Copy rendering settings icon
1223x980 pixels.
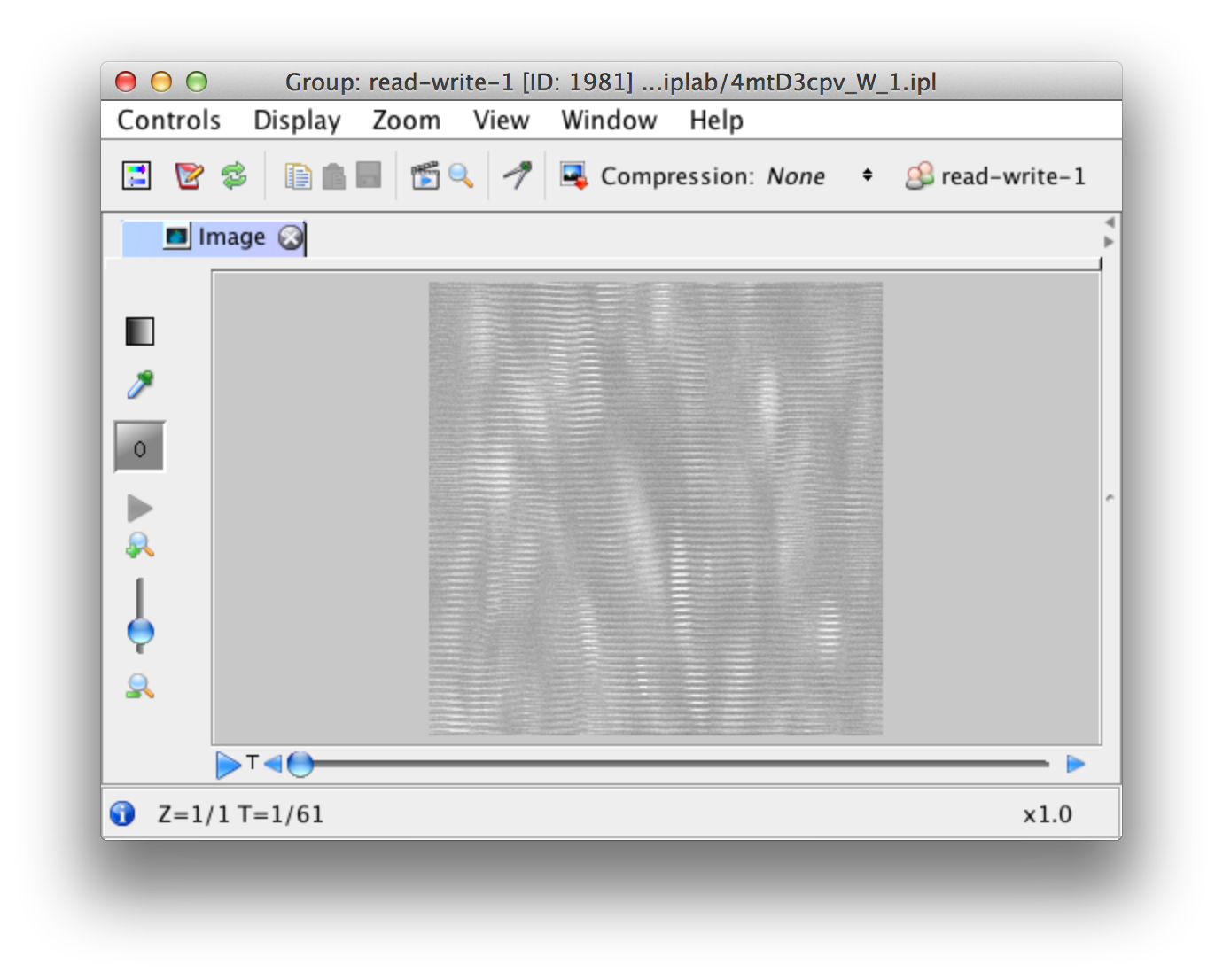tap(298, 176)
